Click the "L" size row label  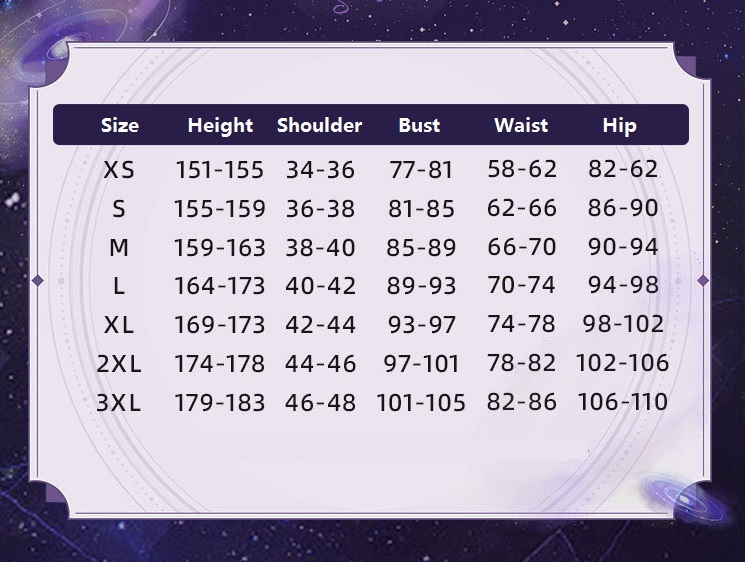pos(119,286)
